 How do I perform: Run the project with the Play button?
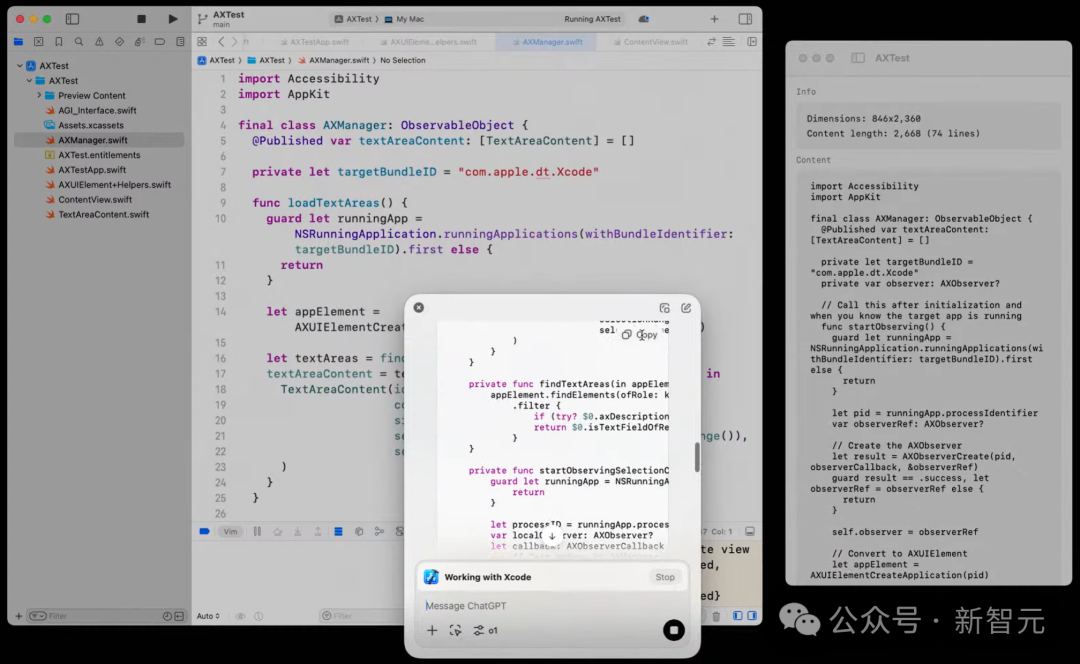(x=173, y=19)
